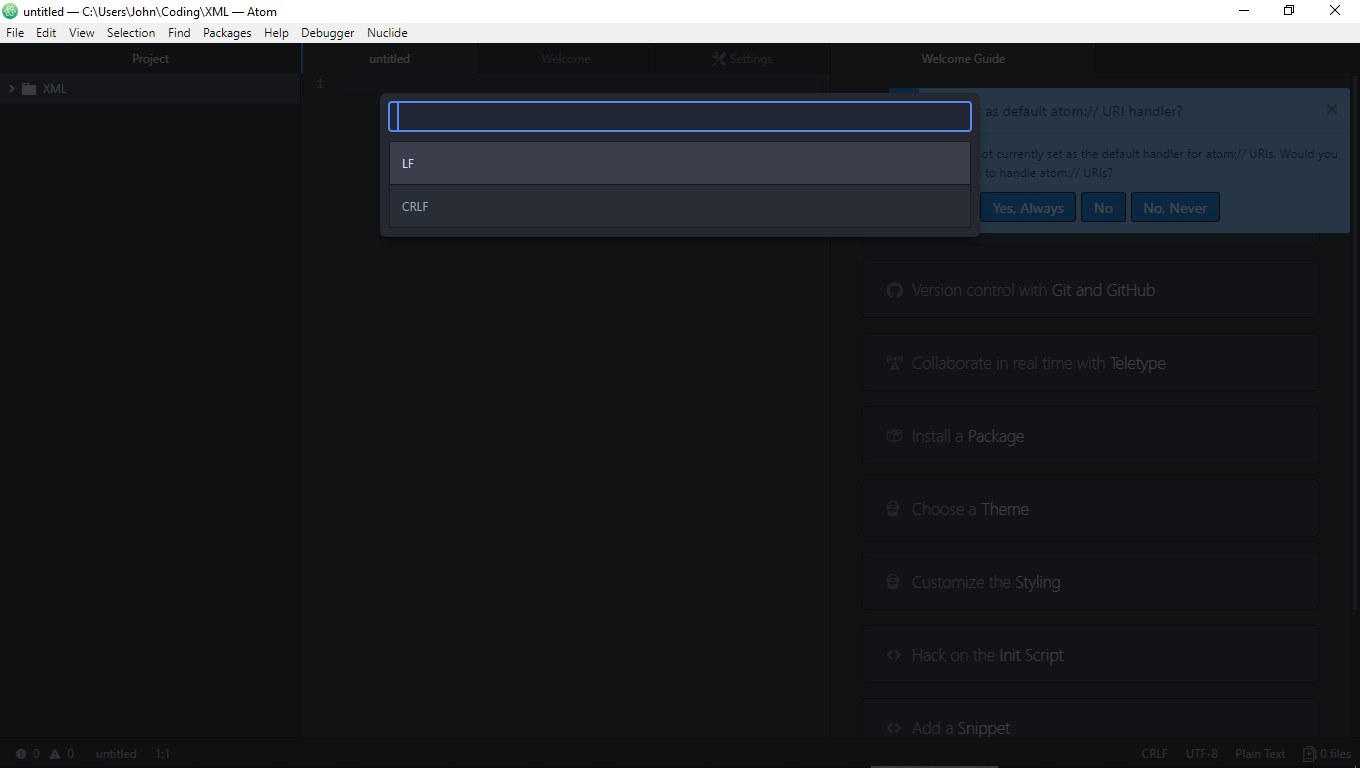The width and height of the screenshot is (1360, 768).
Task: Click the package icon beside Install a Package
Action: point(893,435)
